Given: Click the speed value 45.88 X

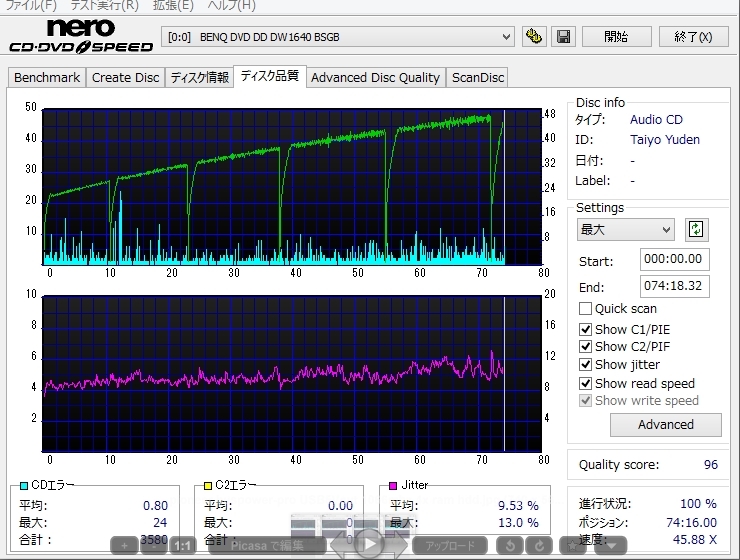Looking at the screenshot, I should [695, 540].
